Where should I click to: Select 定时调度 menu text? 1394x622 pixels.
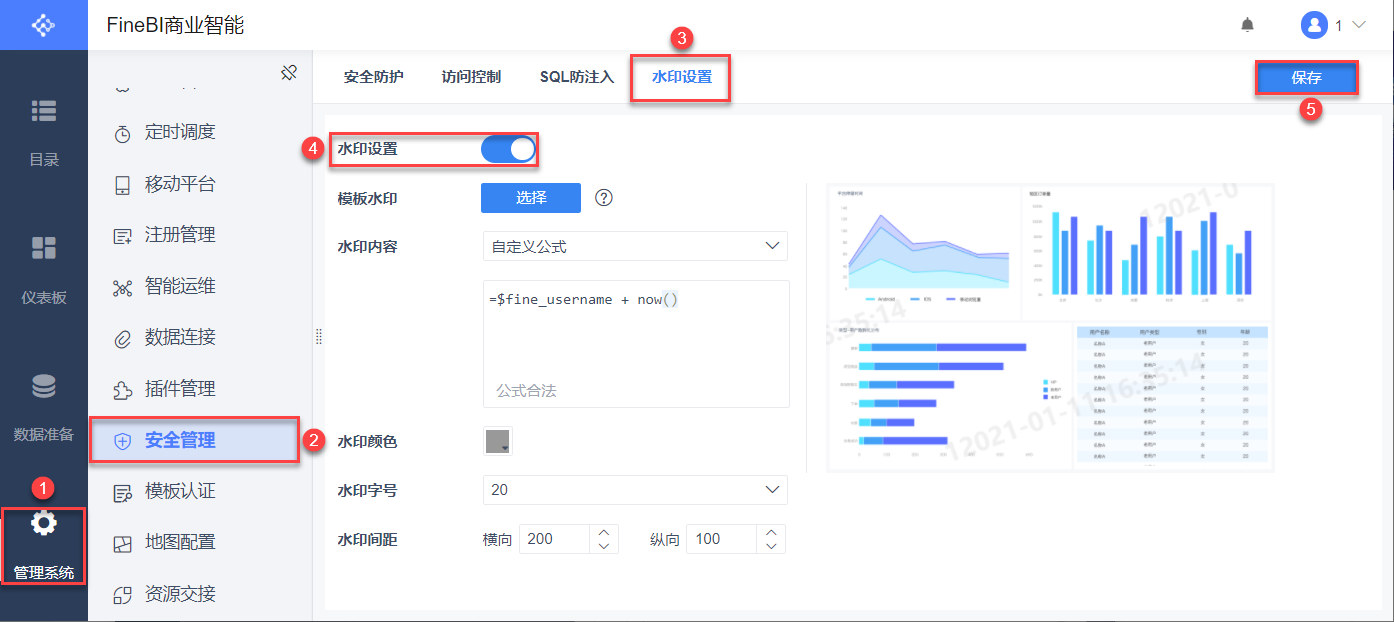(180, 132)
